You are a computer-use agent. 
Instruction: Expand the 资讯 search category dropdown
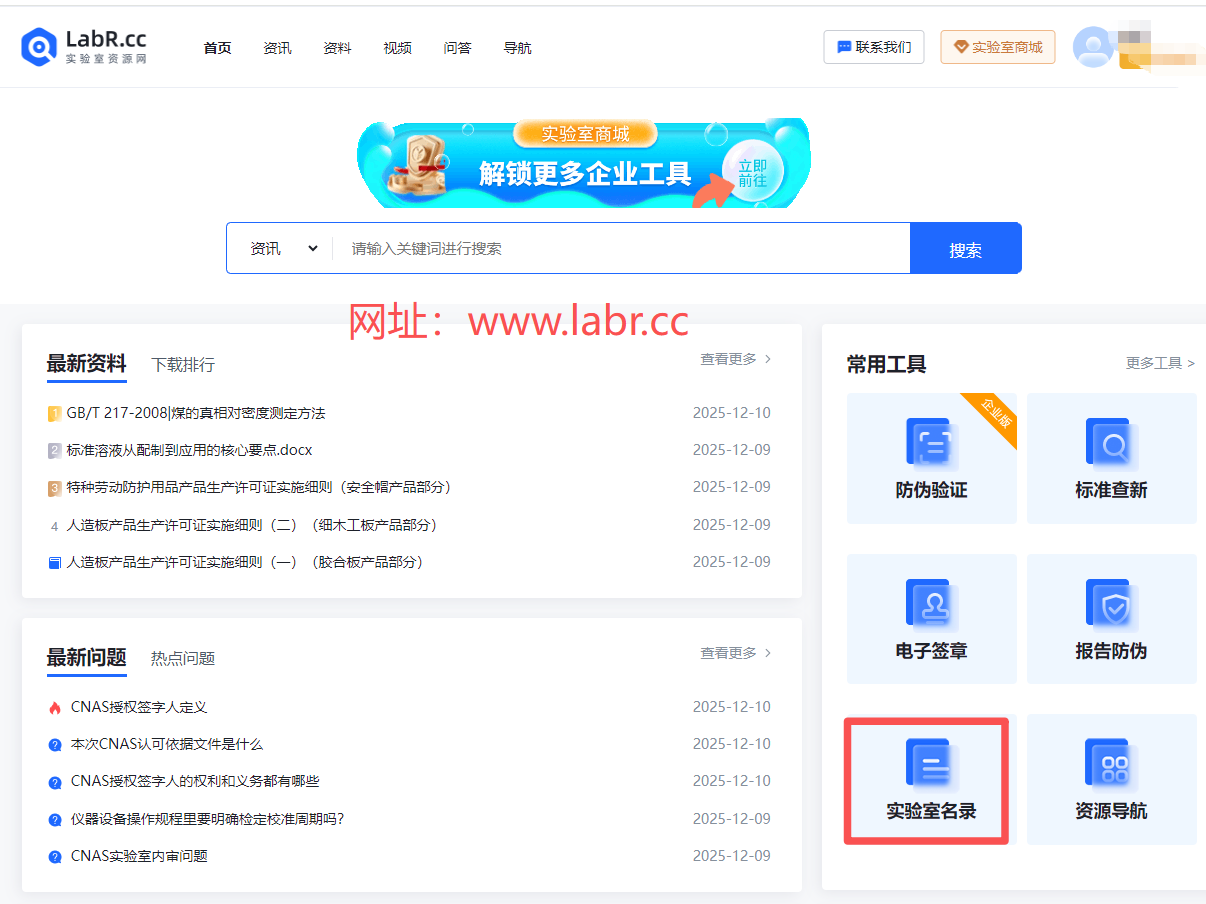coord(283,249)
